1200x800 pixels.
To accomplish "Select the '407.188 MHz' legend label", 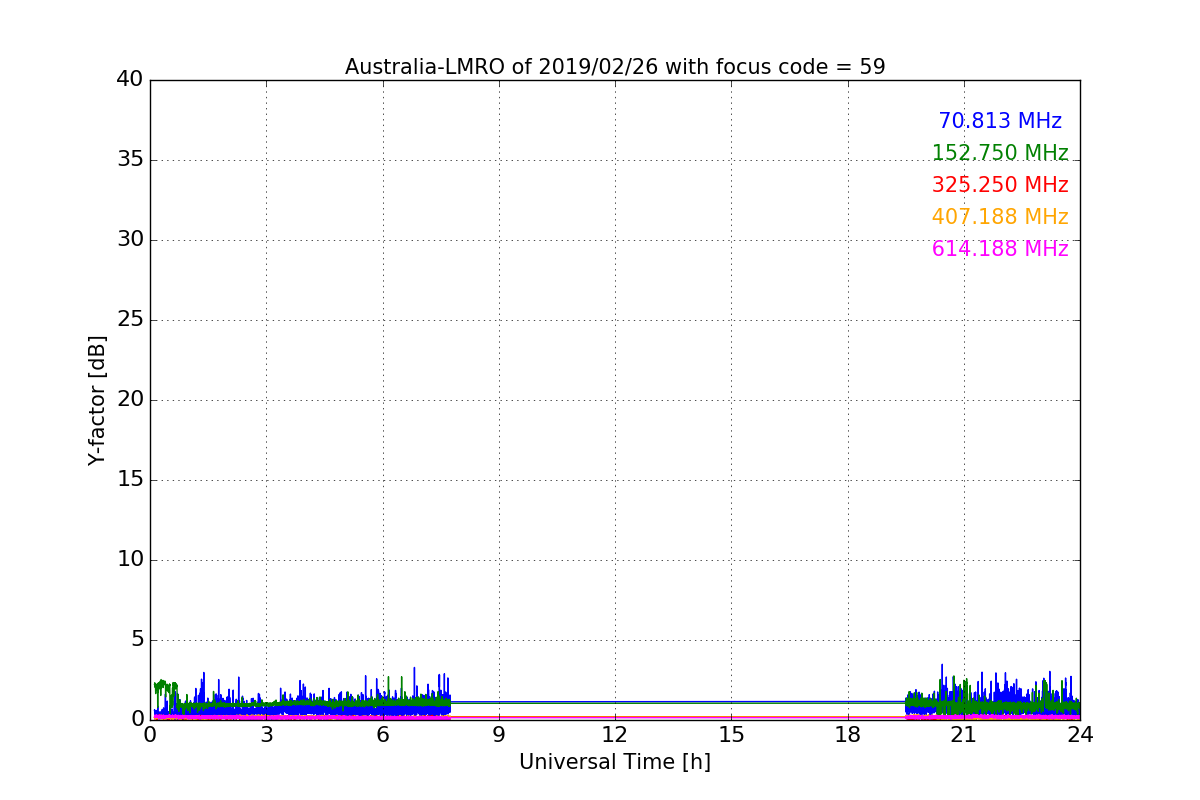I will pyautogui.click(x=1000, y=217).
